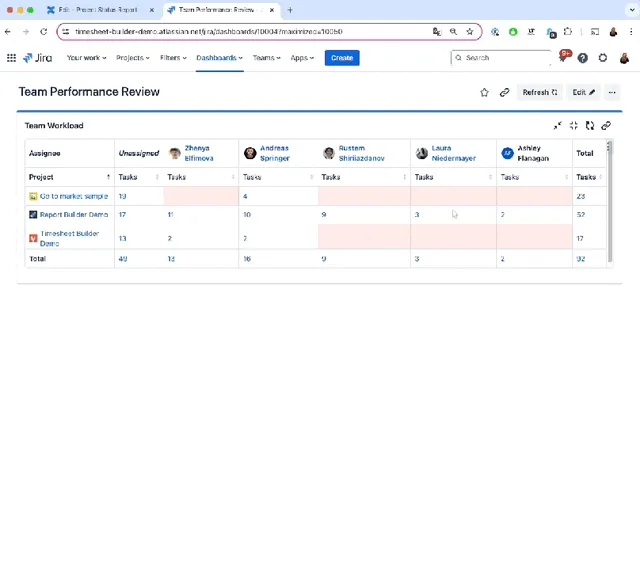Open the browser extensions puzzle icon
640x570 pixels.
click(x=568, y=31)
